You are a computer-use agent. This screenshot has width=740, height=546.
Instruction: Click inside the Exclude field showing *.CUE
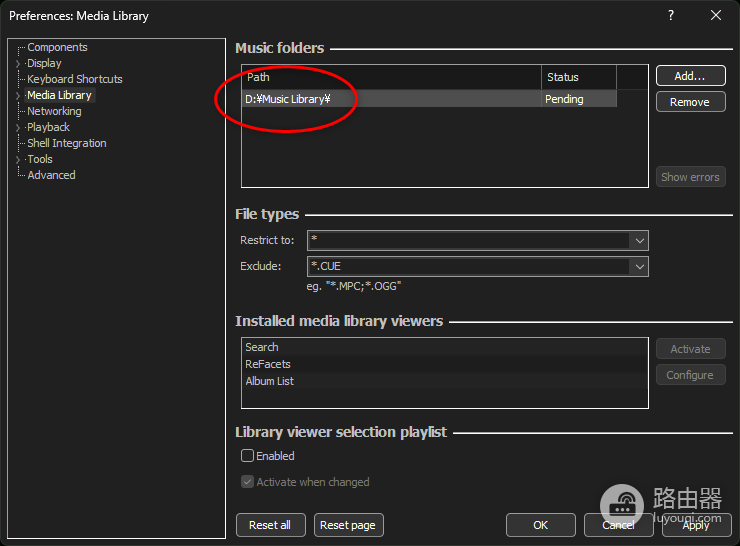469,267
